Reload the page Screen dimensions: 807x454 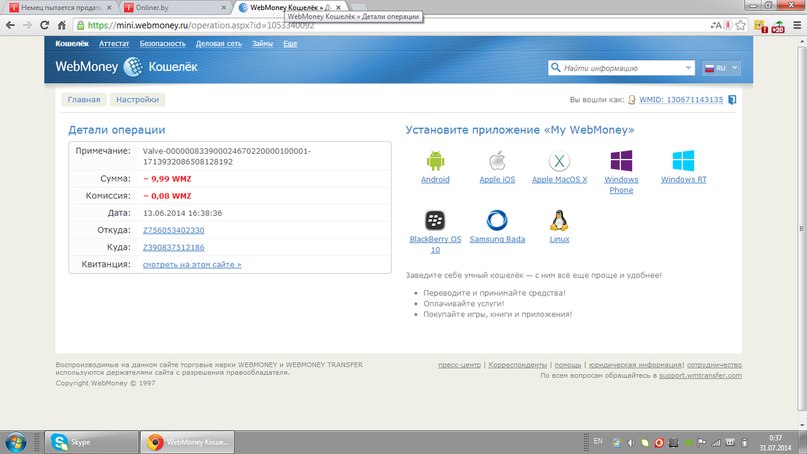[44, 25]
